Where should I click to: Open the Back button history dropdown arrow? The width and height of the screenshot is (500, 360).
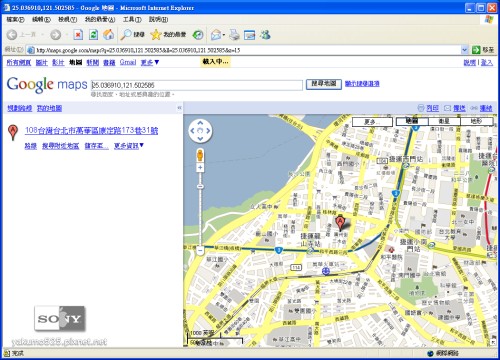42,35
